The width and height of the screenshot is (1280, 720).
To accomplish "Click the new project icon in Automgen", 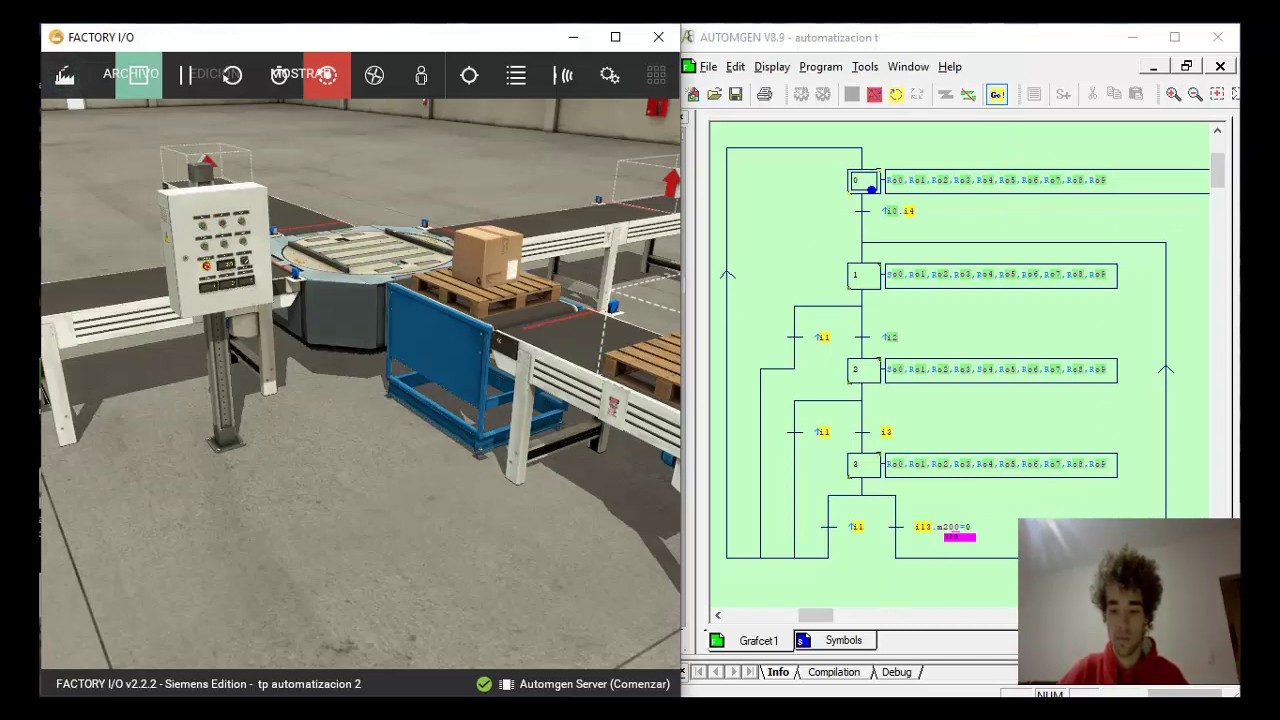I will pyautogui.click(x=693, y=94).
